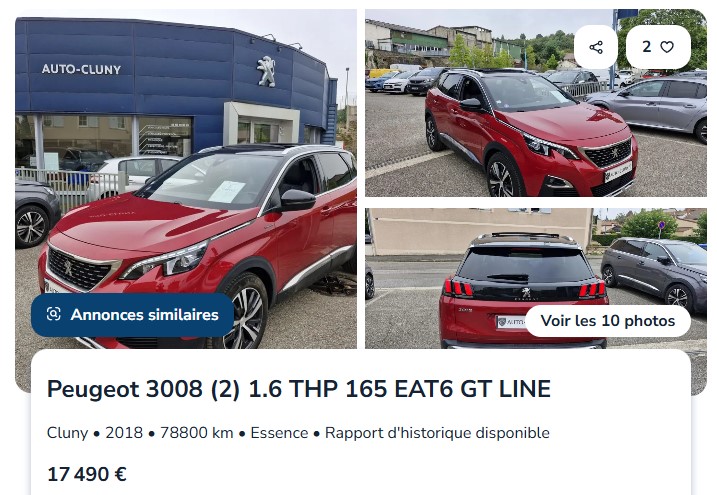Viewport: 717px width, 495px height.
Task: Click the Peugeot 3008 GT LINE listing title
Action: 299,389
